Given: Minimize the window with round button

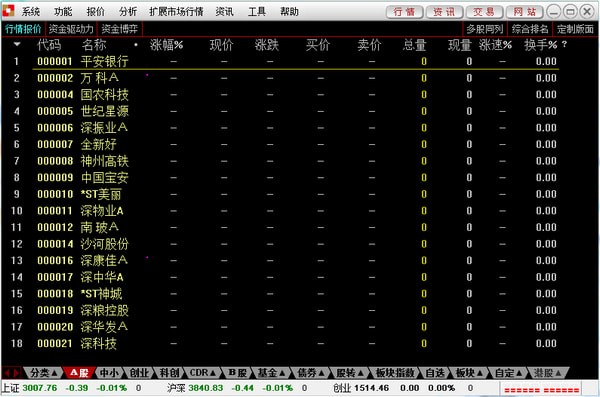Looking at the screenshot, I should [x=553, y=12].
